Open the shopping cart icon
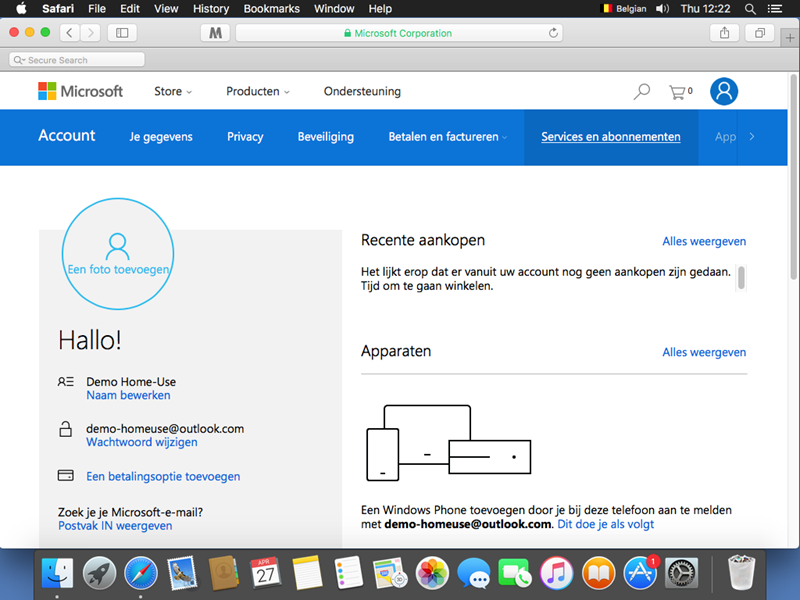Image resolution: width=800 pixels, height=600 pixels. pos(680,92)
